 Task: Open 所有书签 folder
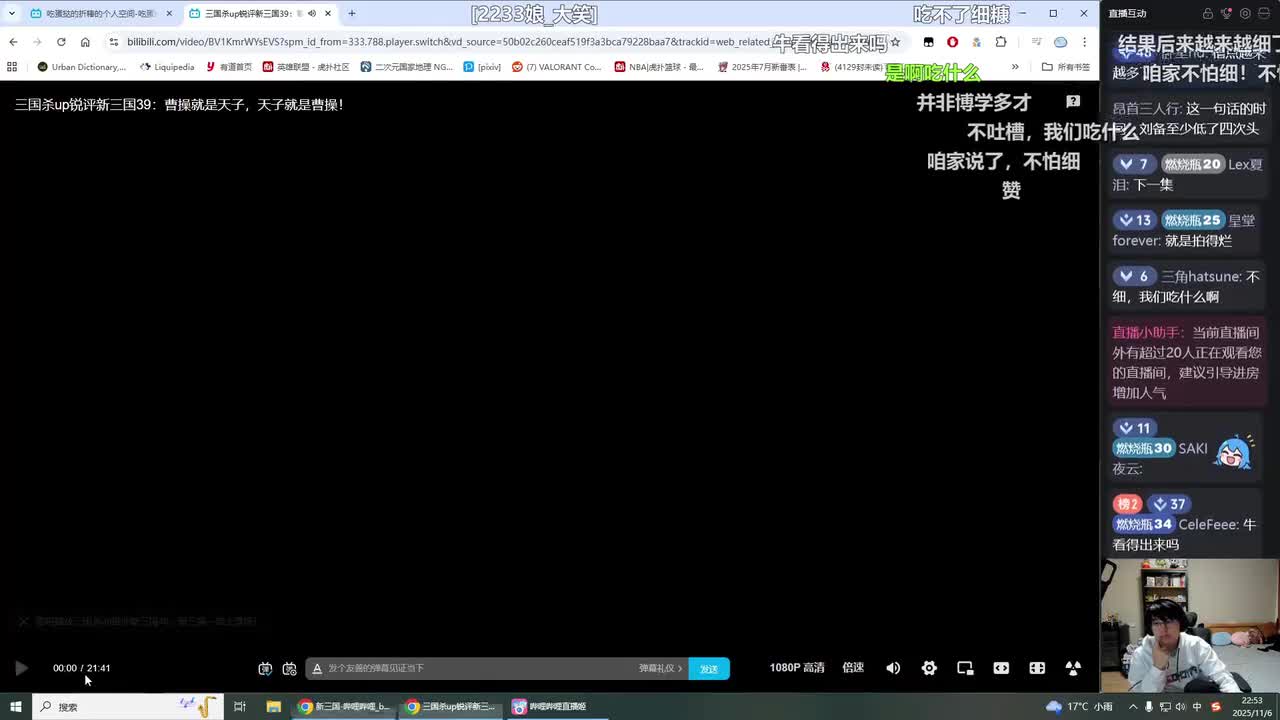[1066, 67]
